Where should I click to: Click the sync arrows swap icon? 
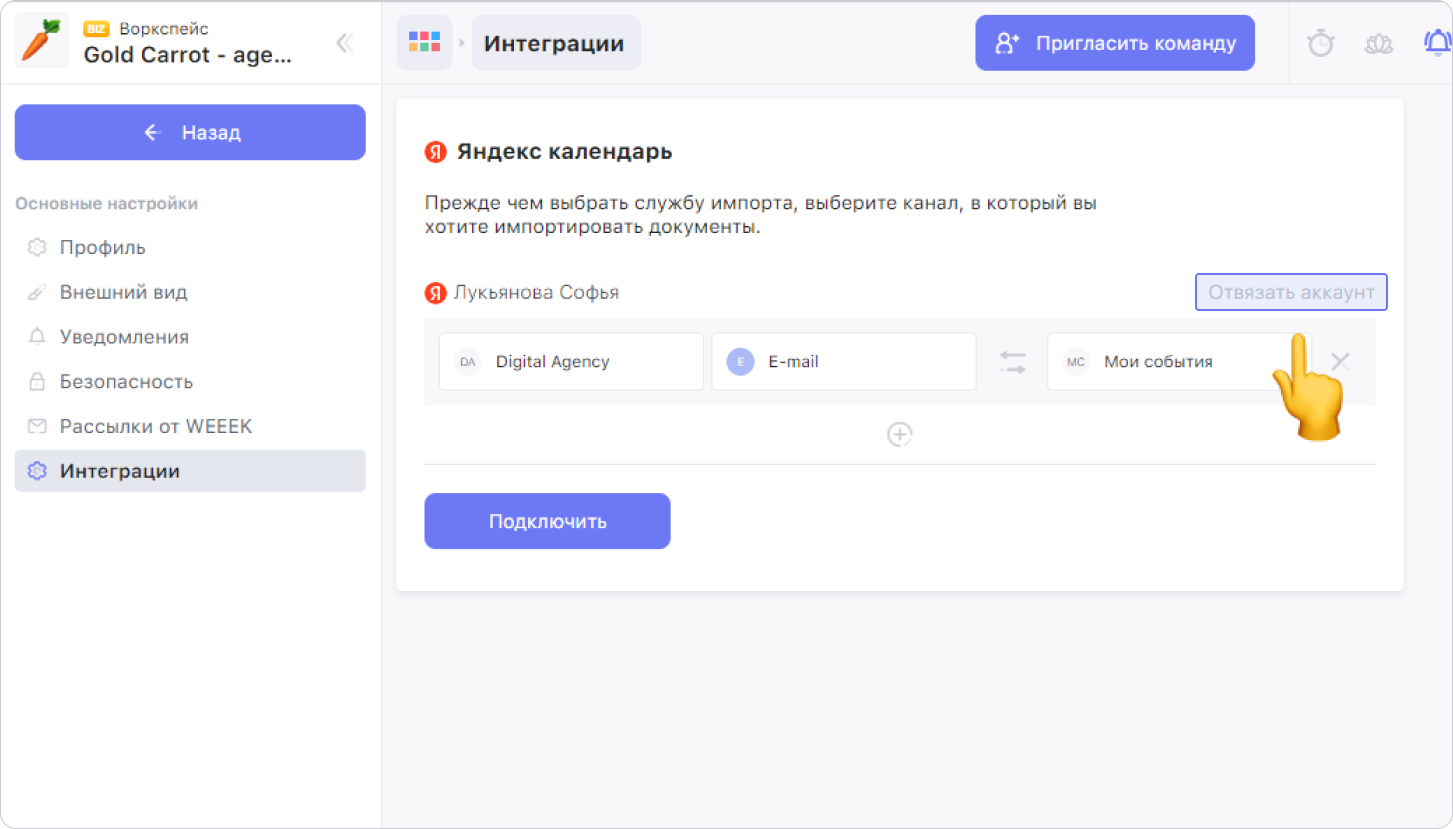1012,362
